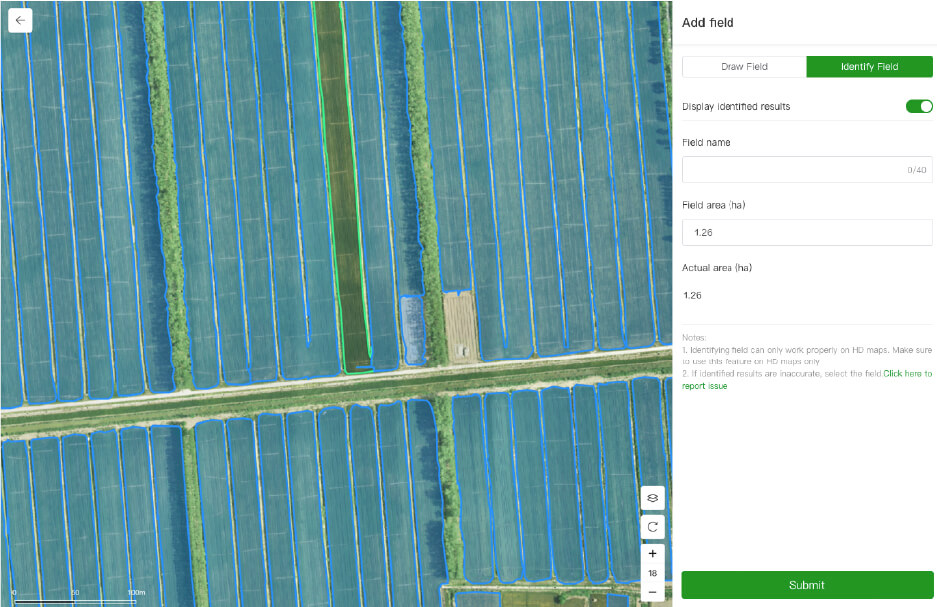Viewport: 937px width, 607px height.
Task: Click the Field name label
Action: point(706,142)
